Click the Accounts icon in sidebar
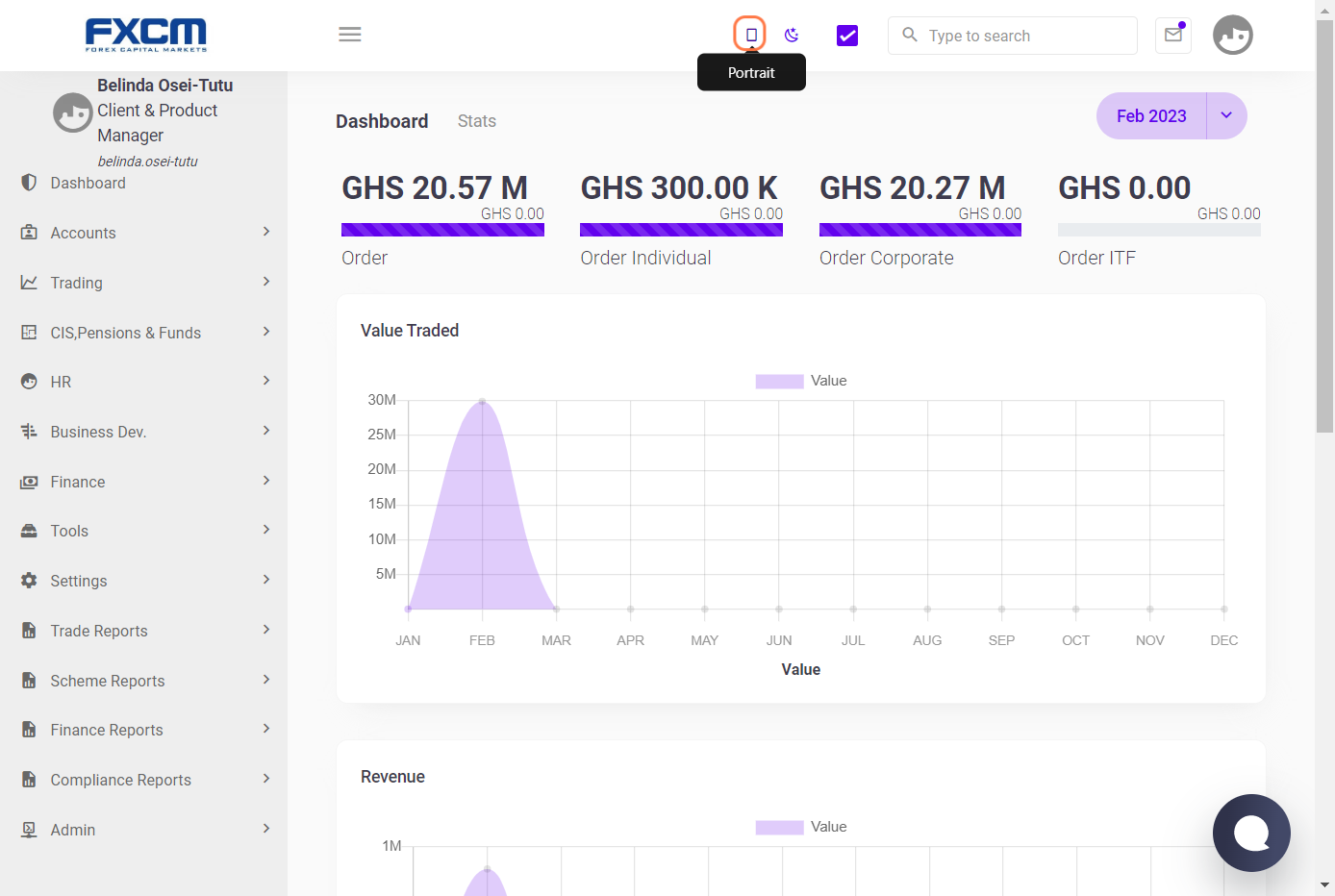Viewport: 1335px width, 896px height. pos(29,233)
